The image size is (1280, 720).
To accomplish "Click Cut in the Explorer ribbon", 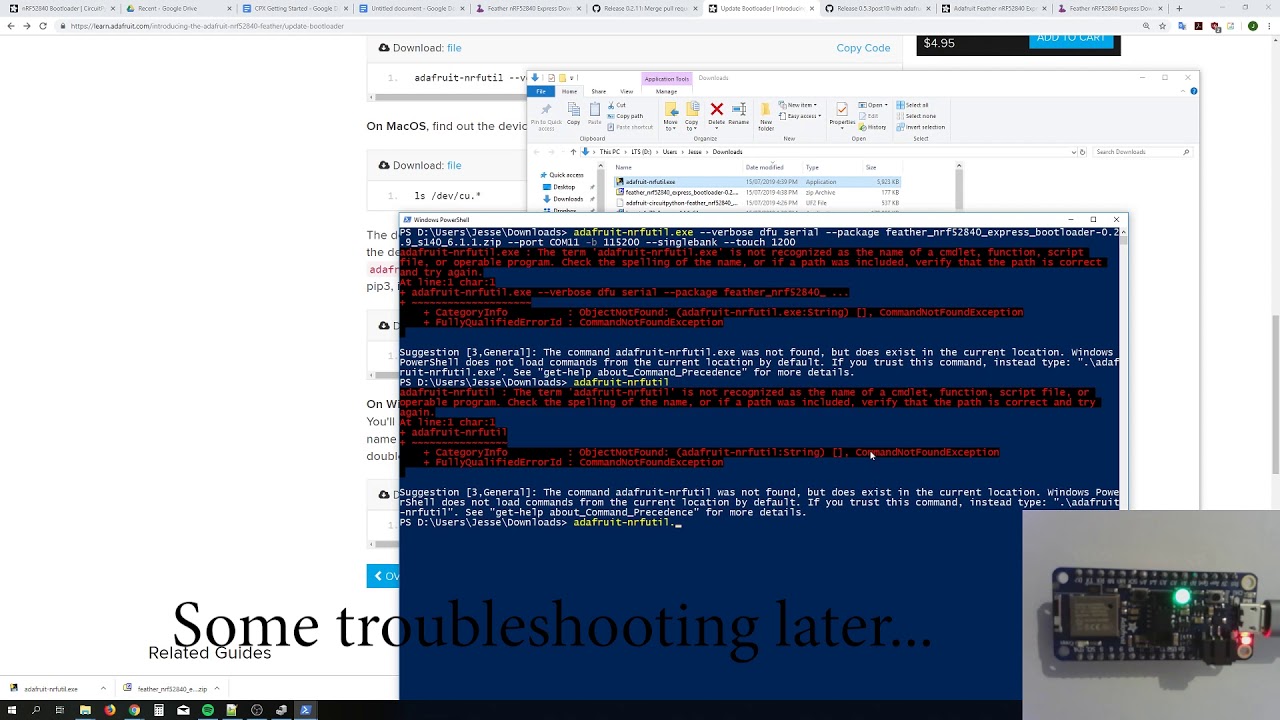I will (617, 105).
